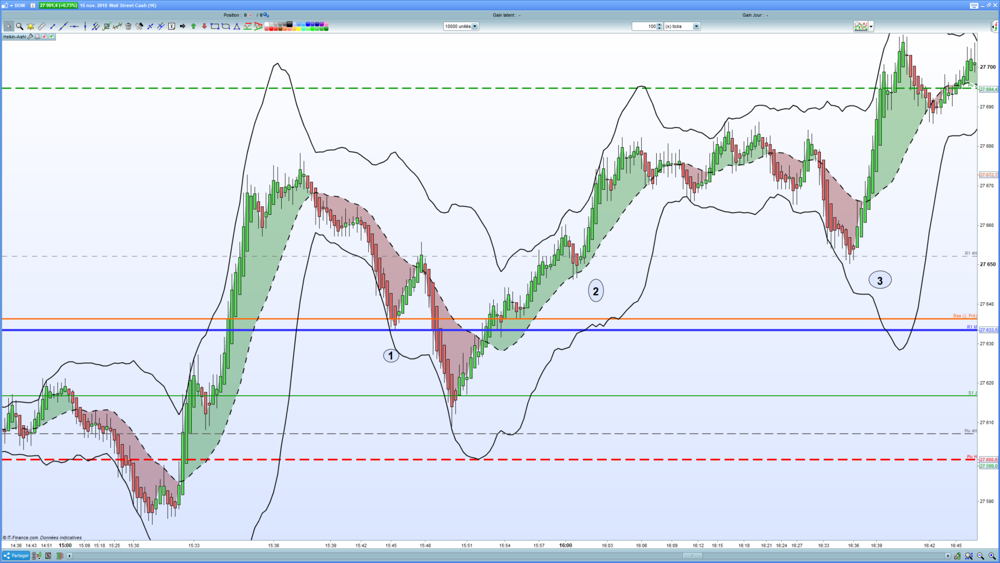Insert a green up arrow marker
This screenshot has width=1000, height=563.
point(193,26)
